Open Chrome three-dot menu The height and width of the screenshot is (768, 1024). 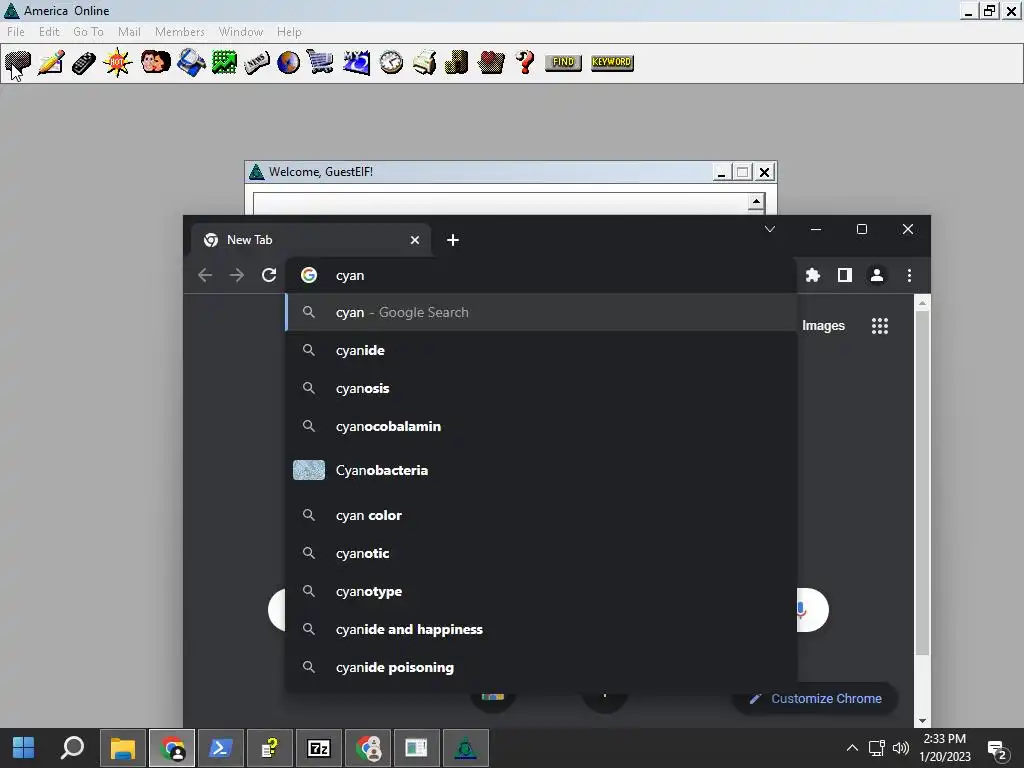click(x=909, y=276)
